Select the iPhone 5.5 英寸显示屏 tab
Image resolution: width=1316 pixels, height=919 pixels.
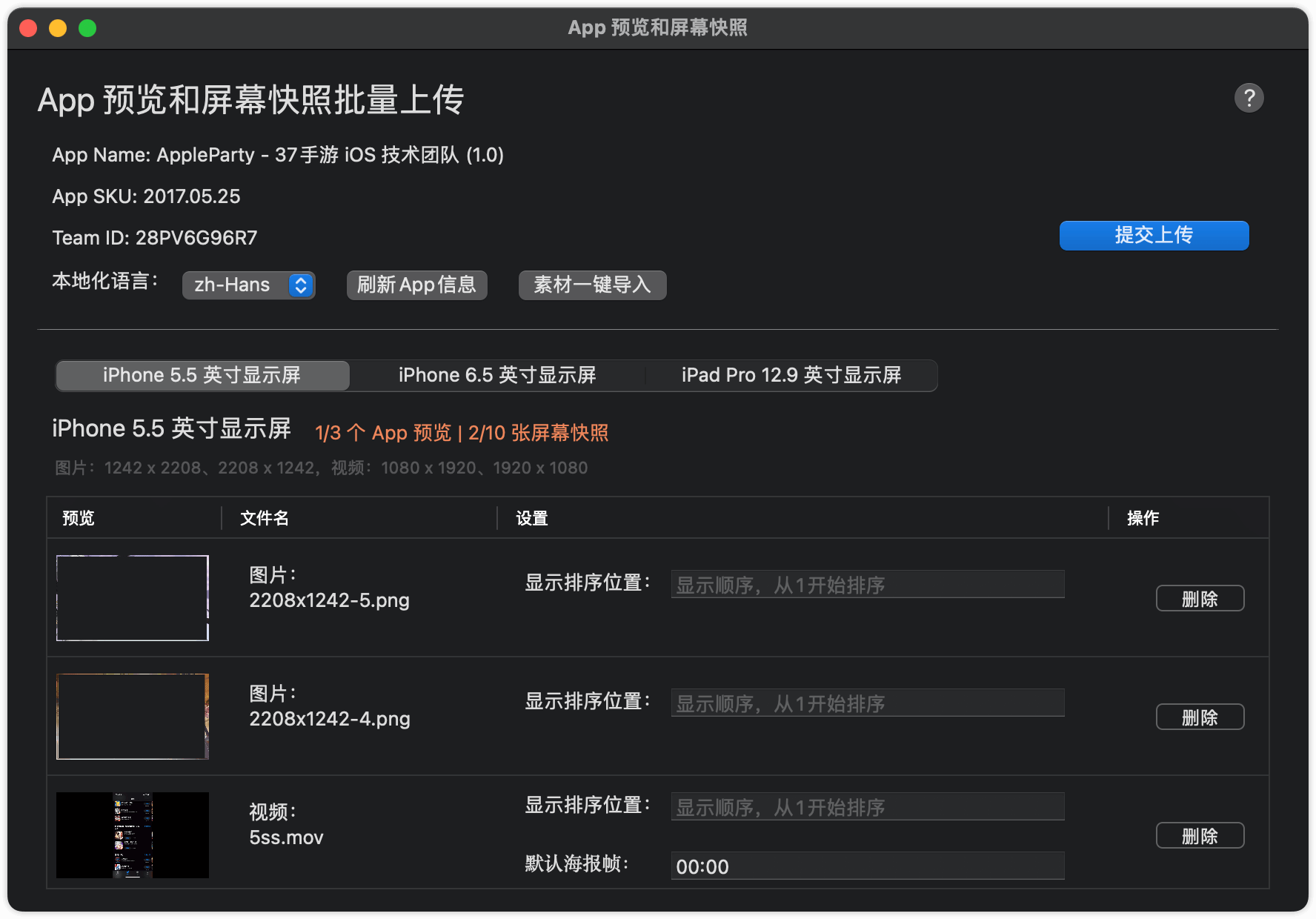coord(202,375)
